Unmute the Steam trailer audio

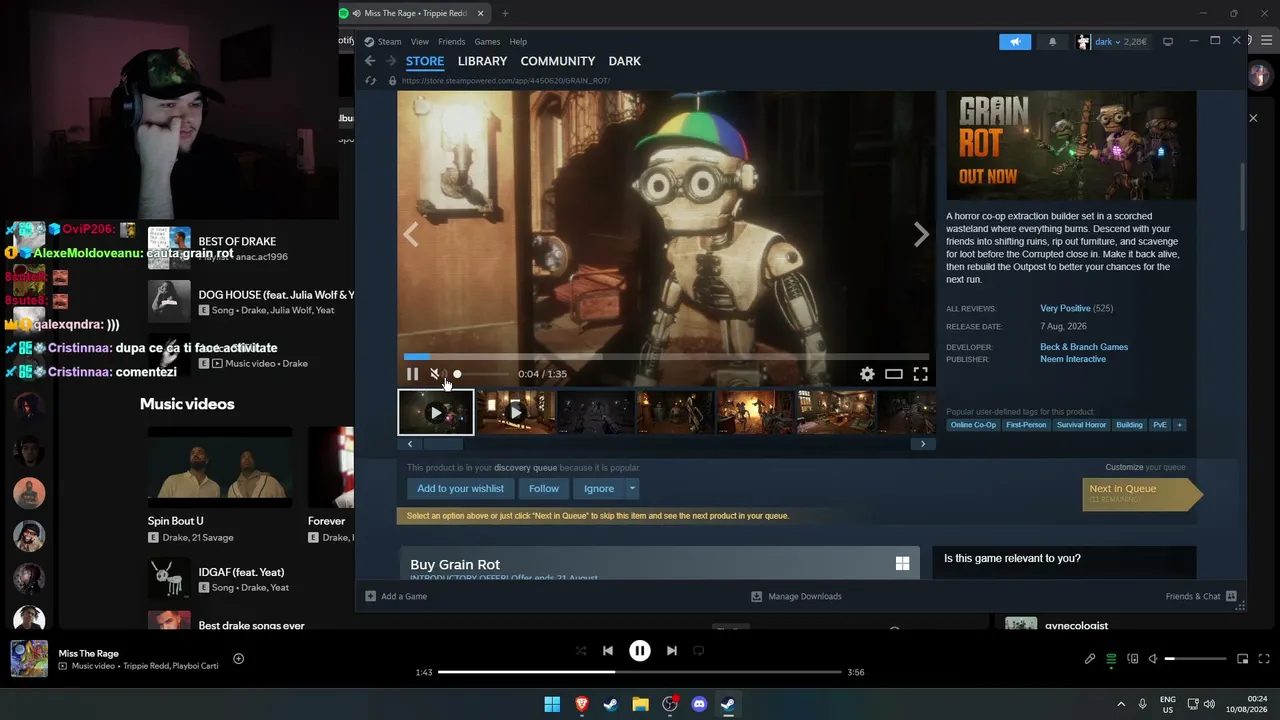tap(435, 374)
